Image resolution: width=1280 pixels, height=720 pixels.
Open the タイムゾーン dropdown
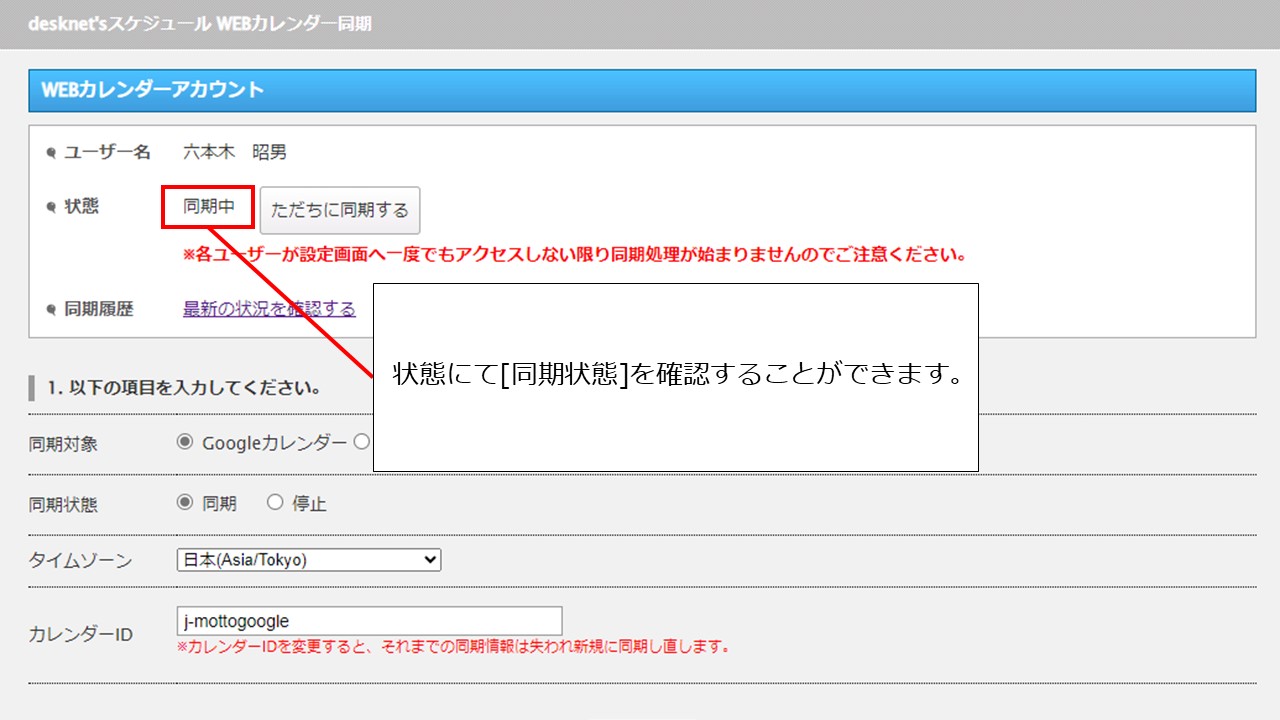click(x=308, y=560)
